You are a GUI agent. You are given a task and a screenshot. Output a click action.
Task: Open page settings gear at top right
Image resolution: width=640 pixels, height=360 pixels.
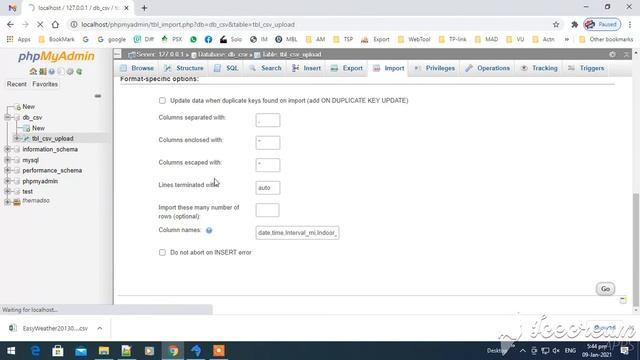[612, 54]
